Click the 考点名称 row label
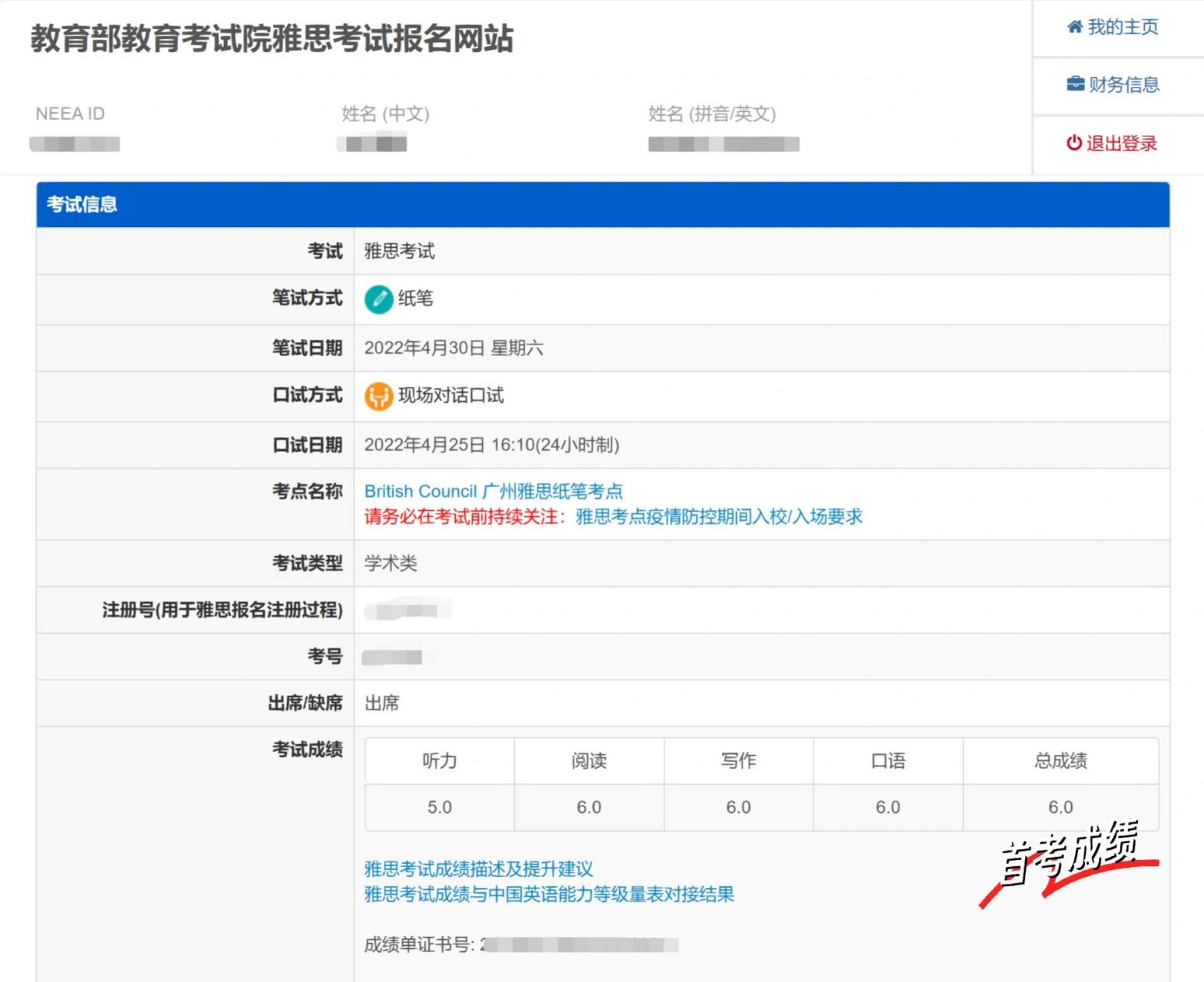 click(x=308, y=492)
